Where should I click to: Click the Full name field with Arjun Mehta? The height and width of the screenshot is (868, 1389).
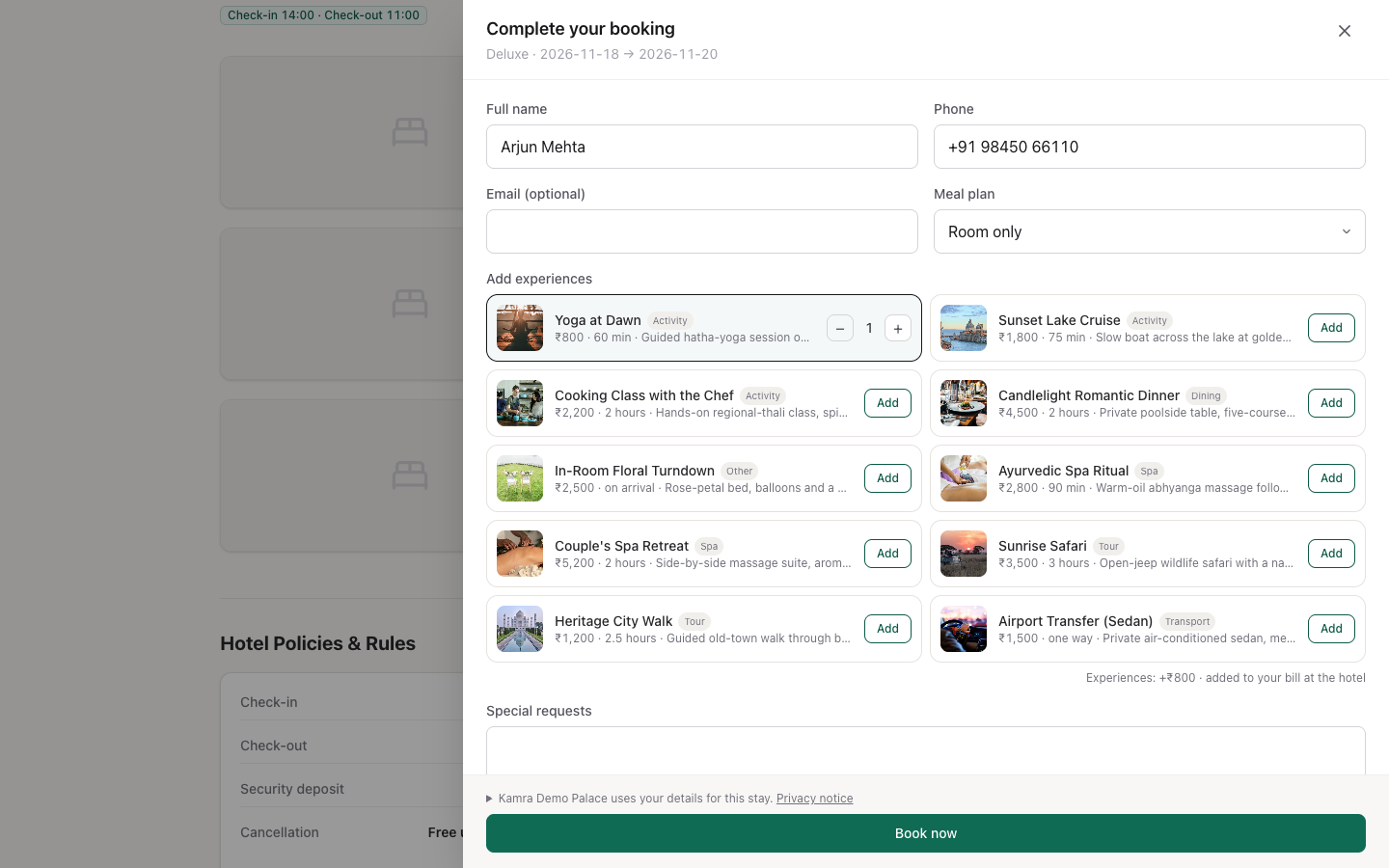(x=702, y=147)
